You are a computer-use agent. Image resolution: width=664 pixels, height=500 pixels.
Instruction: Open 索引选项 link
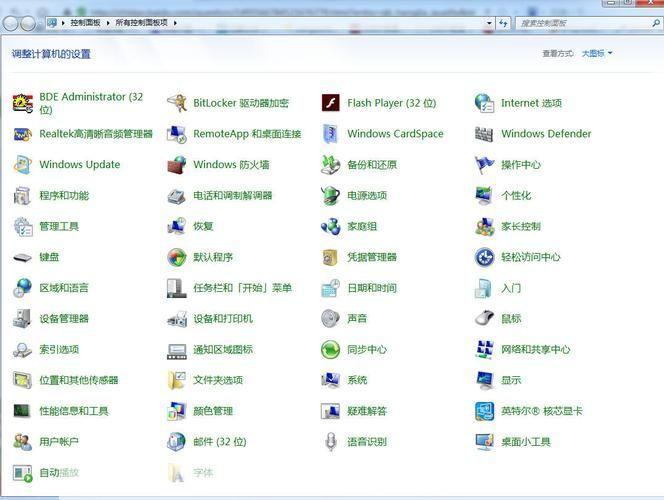pos(59,350)
